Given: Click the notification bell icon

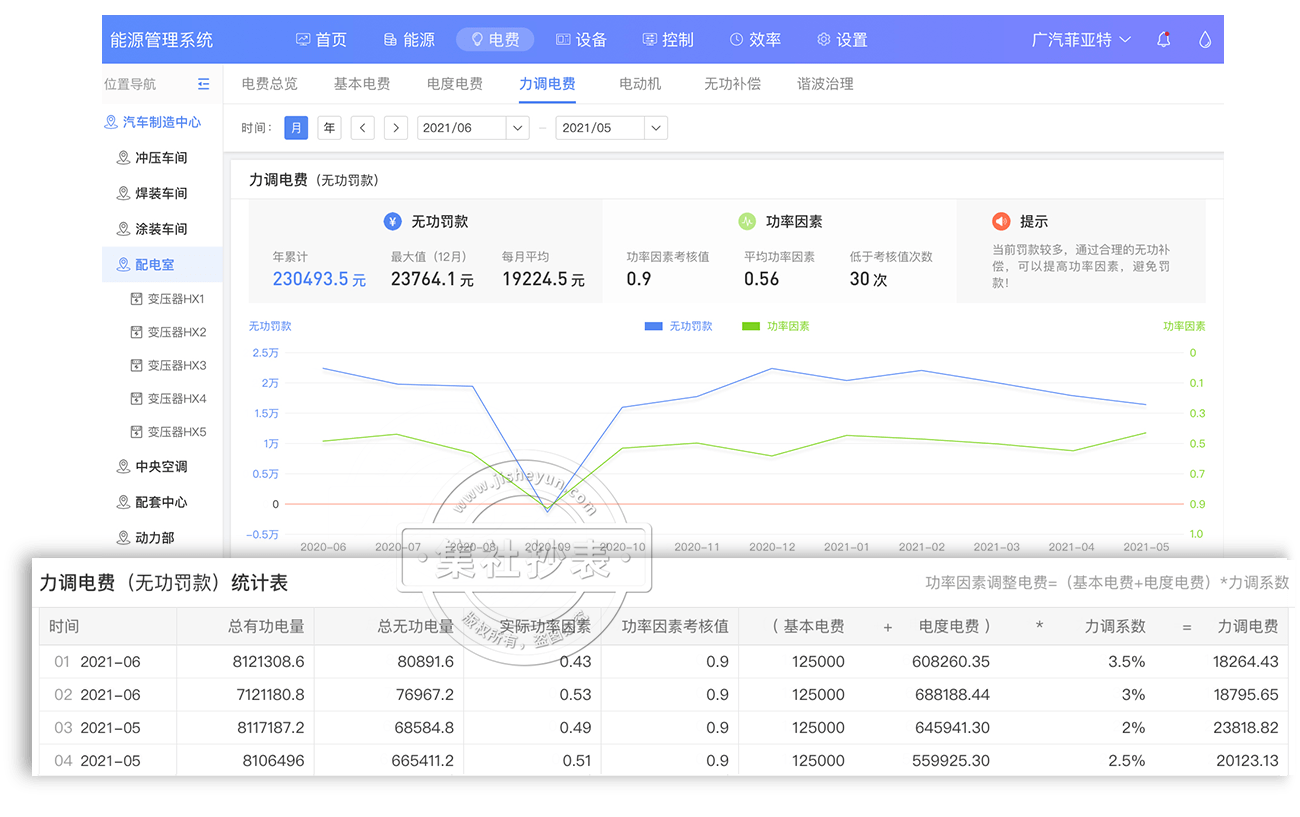Looking at the screenshot, I should tap(1163, 40).
